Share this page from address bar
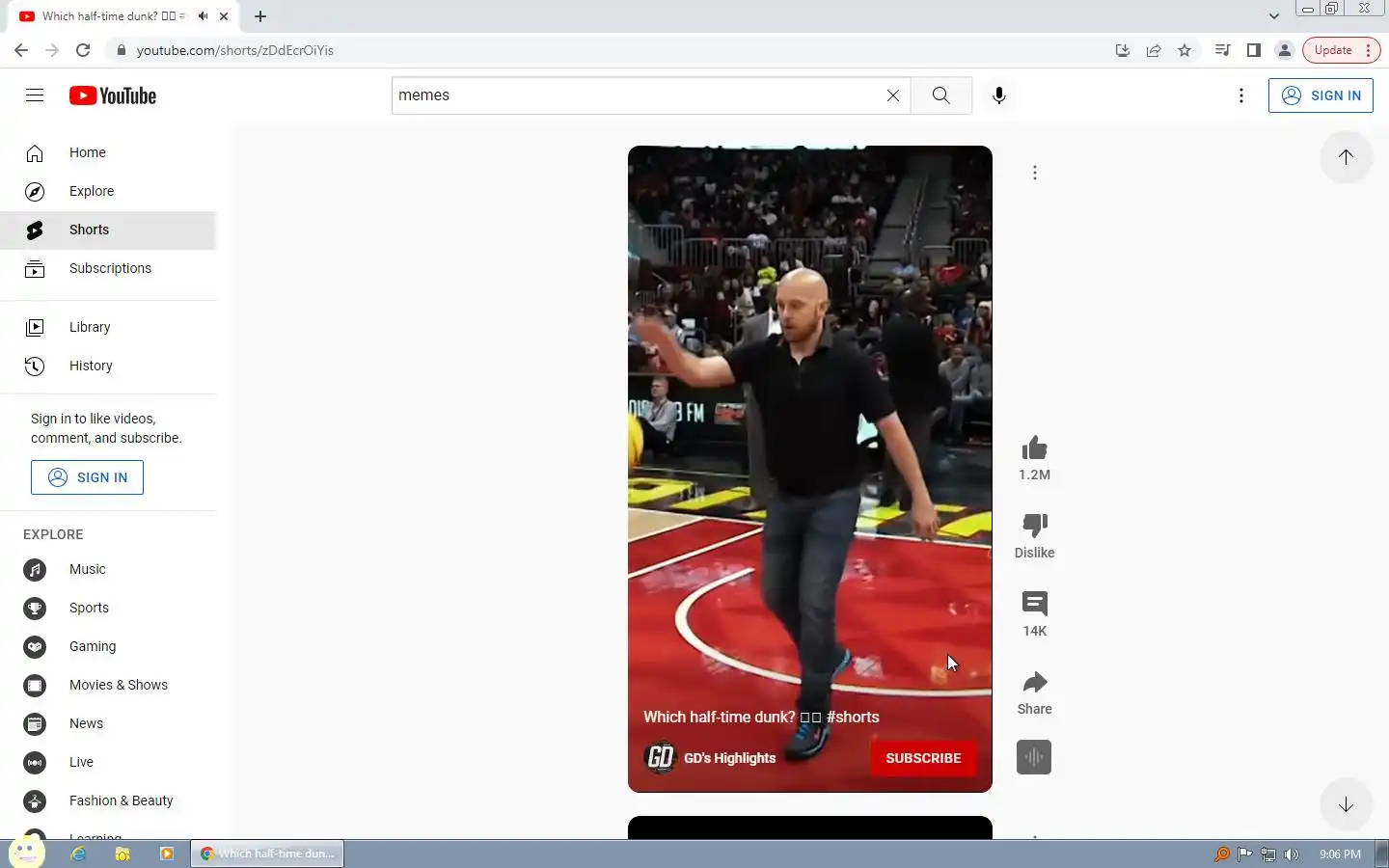This screenshot has height=868, width=1389. click(x=1154, y=50)
